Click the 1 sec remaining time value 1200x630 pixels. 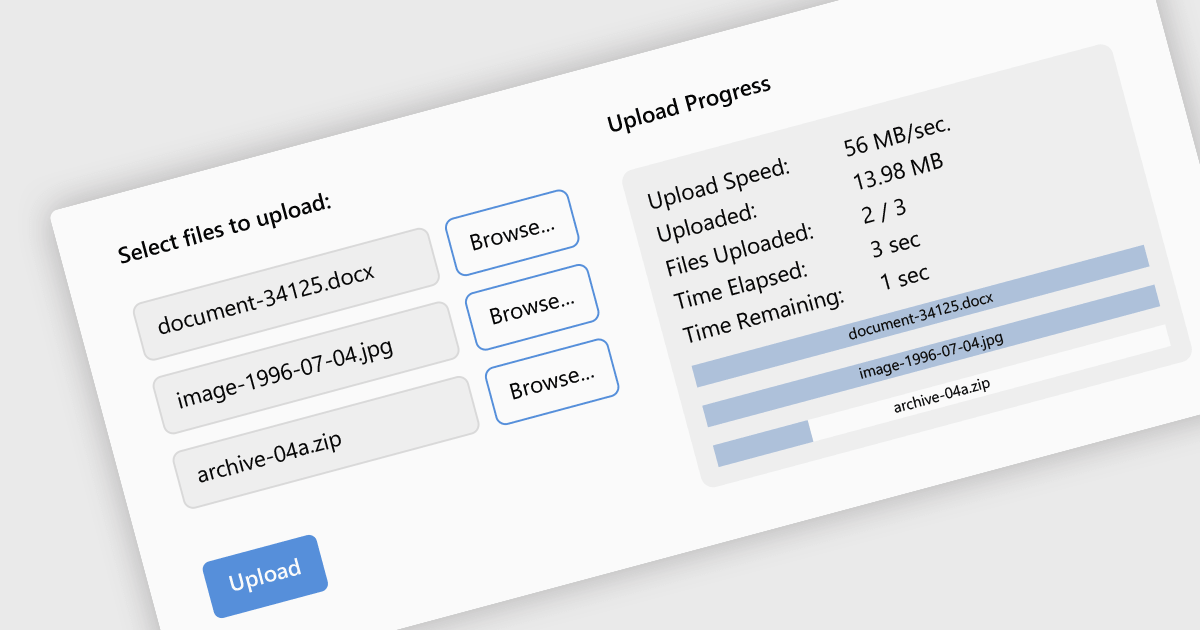click(x=905, y=276)
